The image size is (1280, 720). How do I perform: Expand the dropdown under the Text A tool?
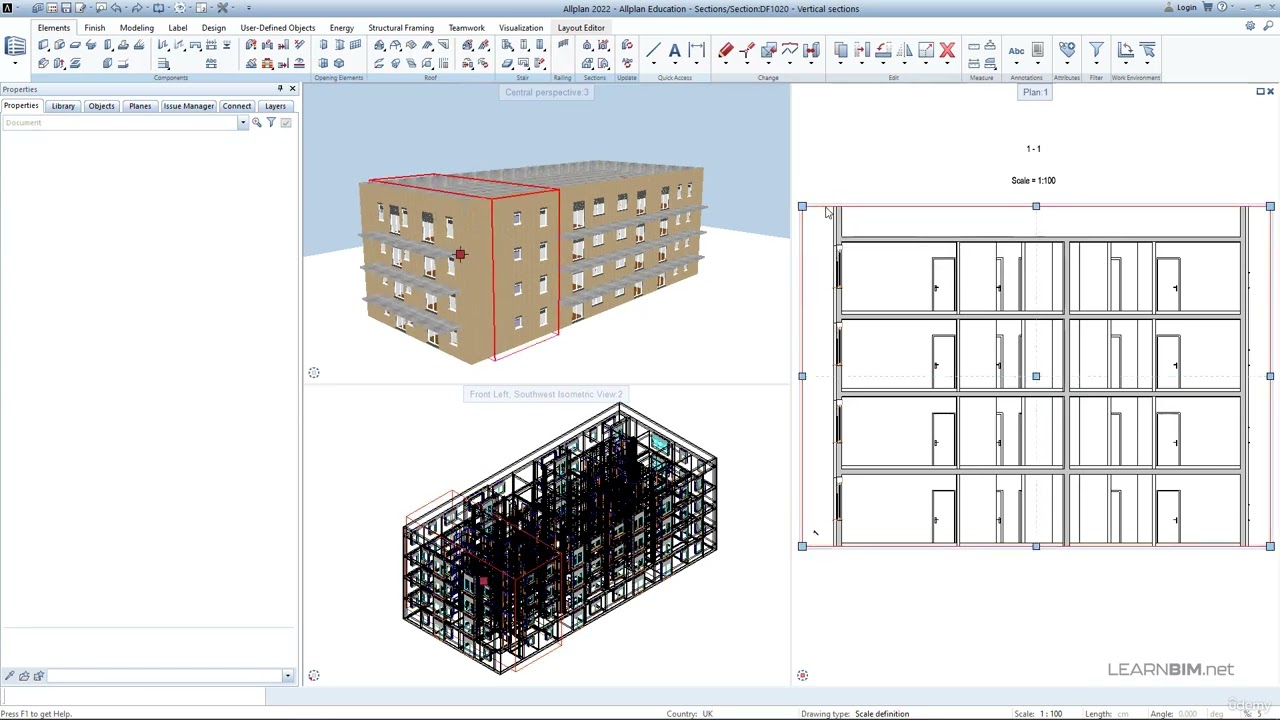[x=675, y=64]
